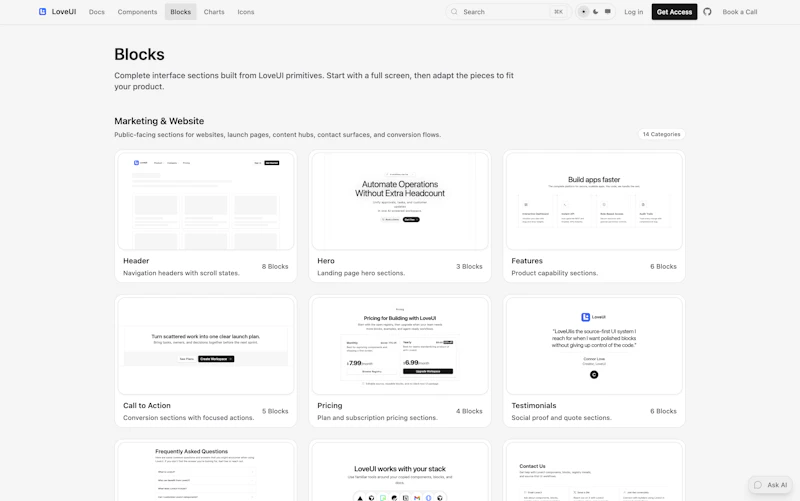Open the Features blocks preview thumbnail
Viewport: 800px width, 501px height.
click(594, 201)
